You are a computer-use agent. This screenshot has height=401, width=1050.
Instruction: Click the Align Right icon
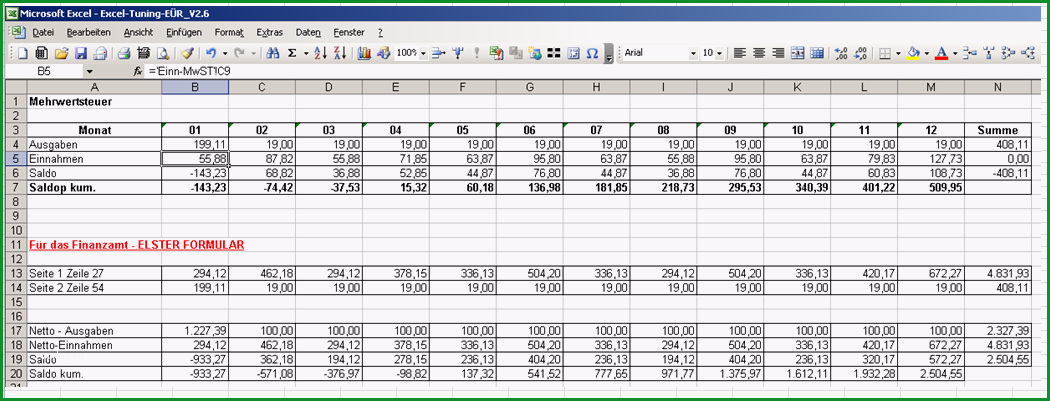point(778,53)
